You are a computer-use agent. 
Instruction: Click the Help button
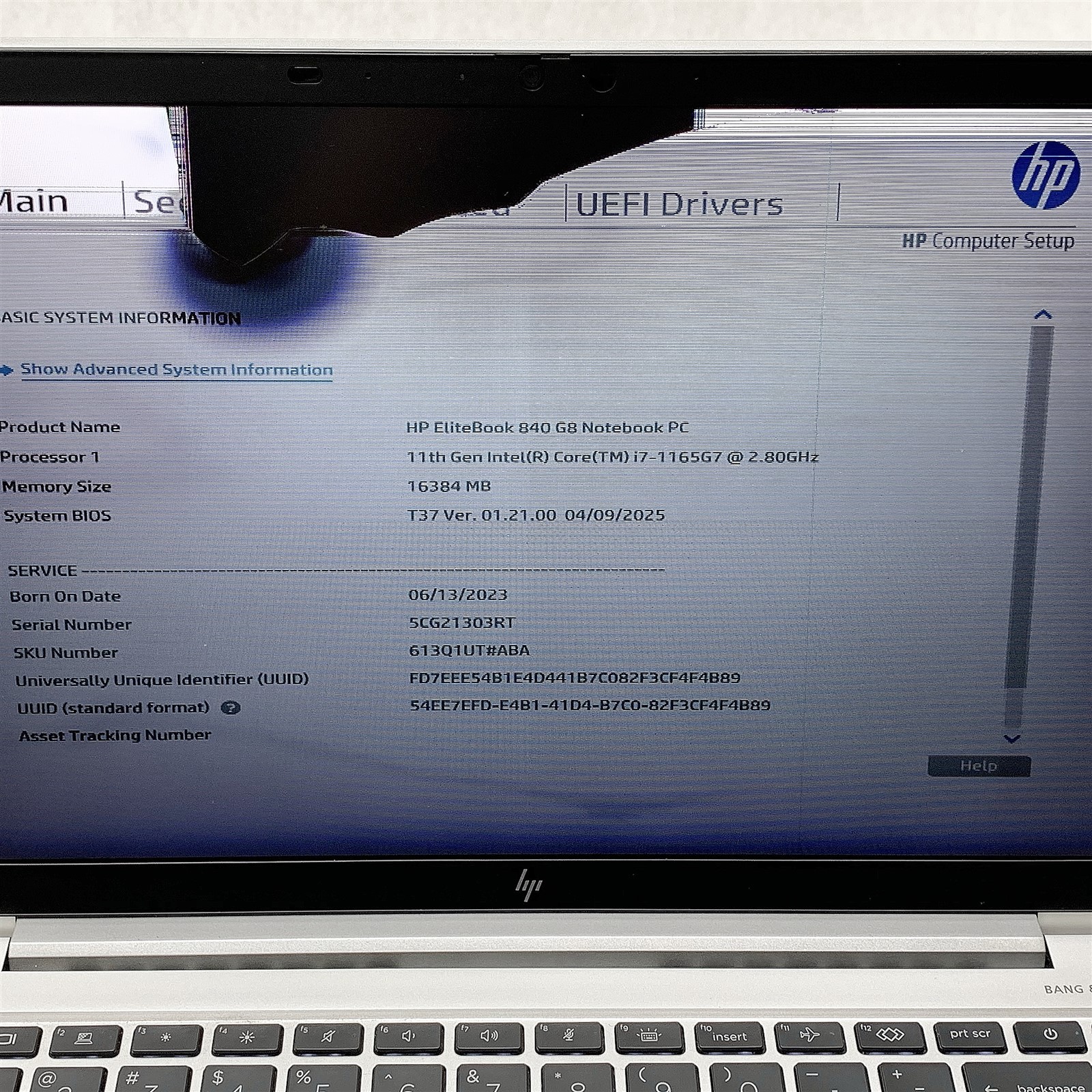(x=979, y=766)
